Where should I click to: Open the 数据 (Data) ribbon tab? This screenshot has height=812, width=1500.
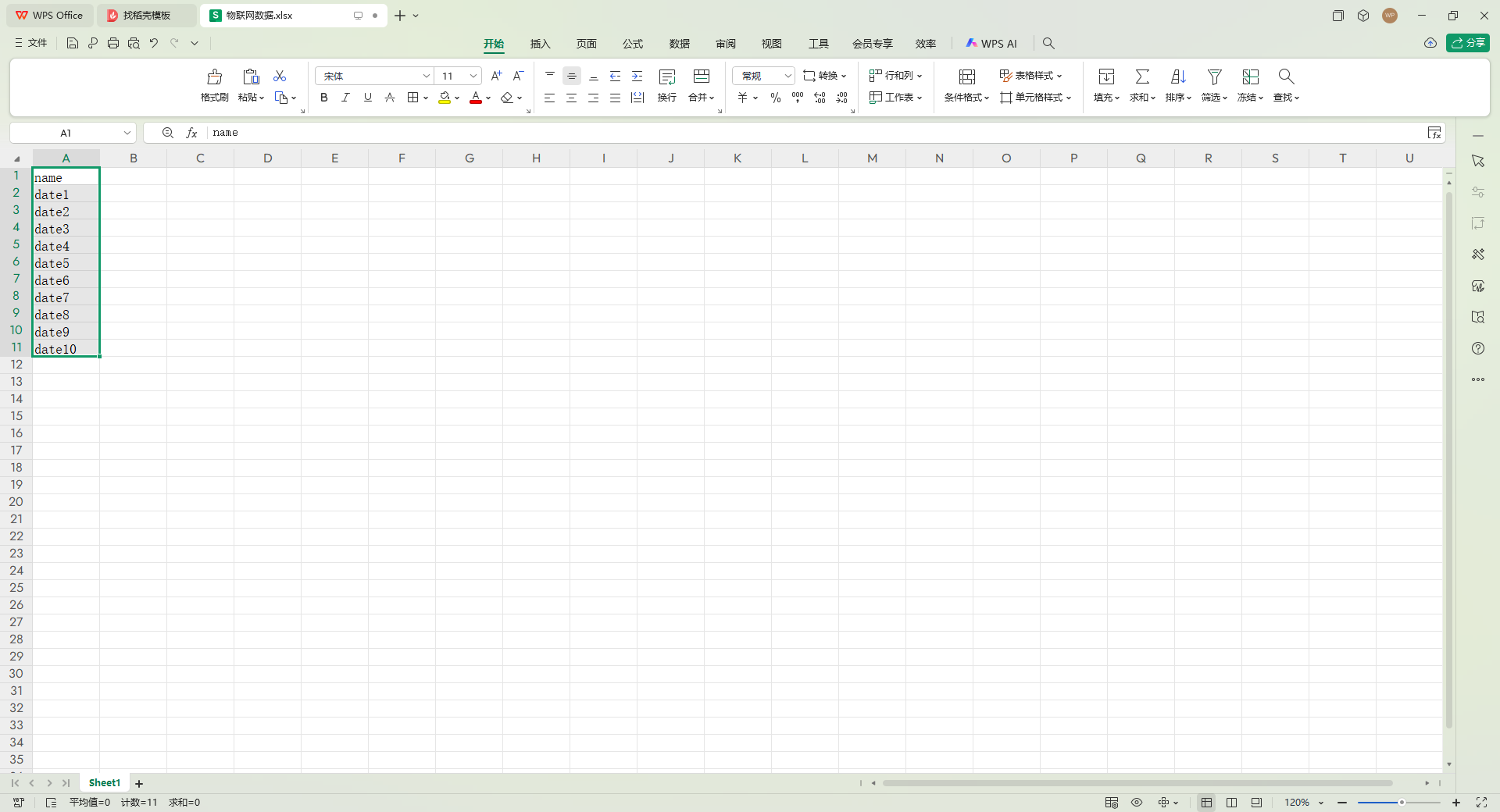click(x=679, y=44)
